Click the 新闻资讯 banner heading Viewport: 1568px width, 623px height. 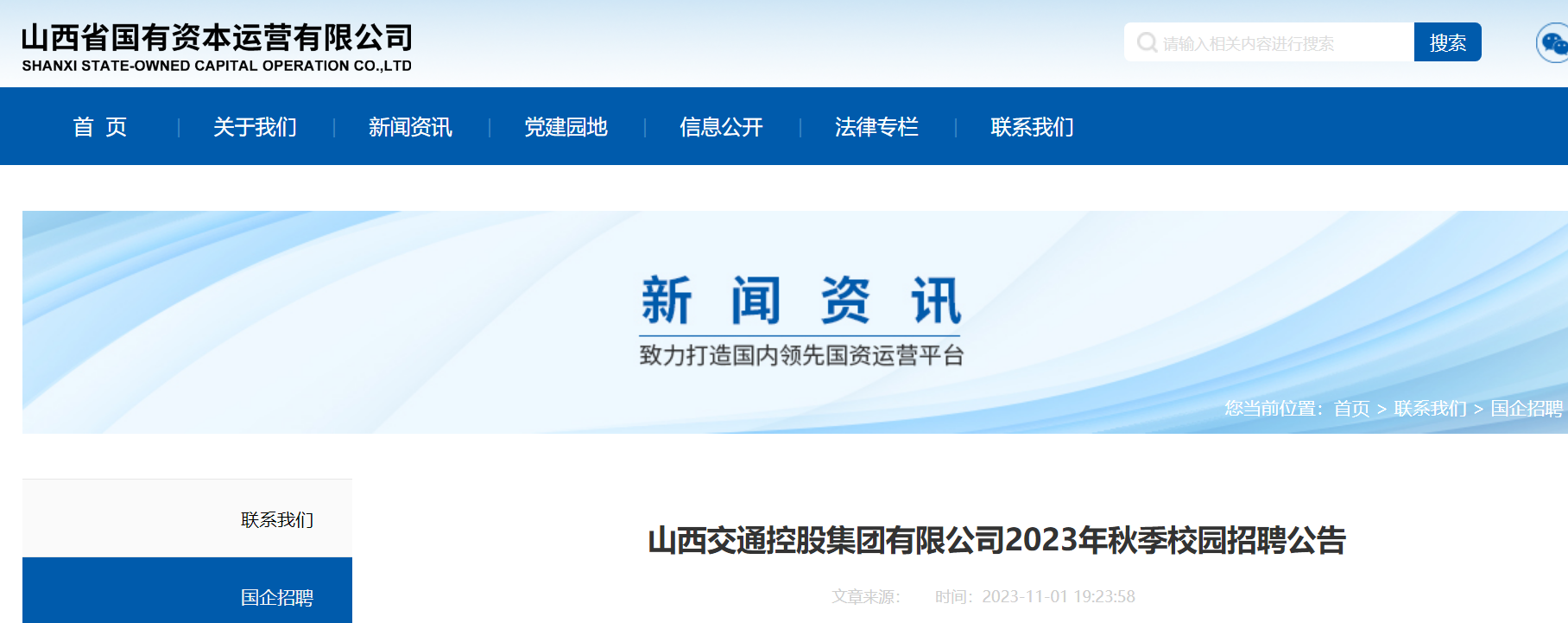(800, 301)
